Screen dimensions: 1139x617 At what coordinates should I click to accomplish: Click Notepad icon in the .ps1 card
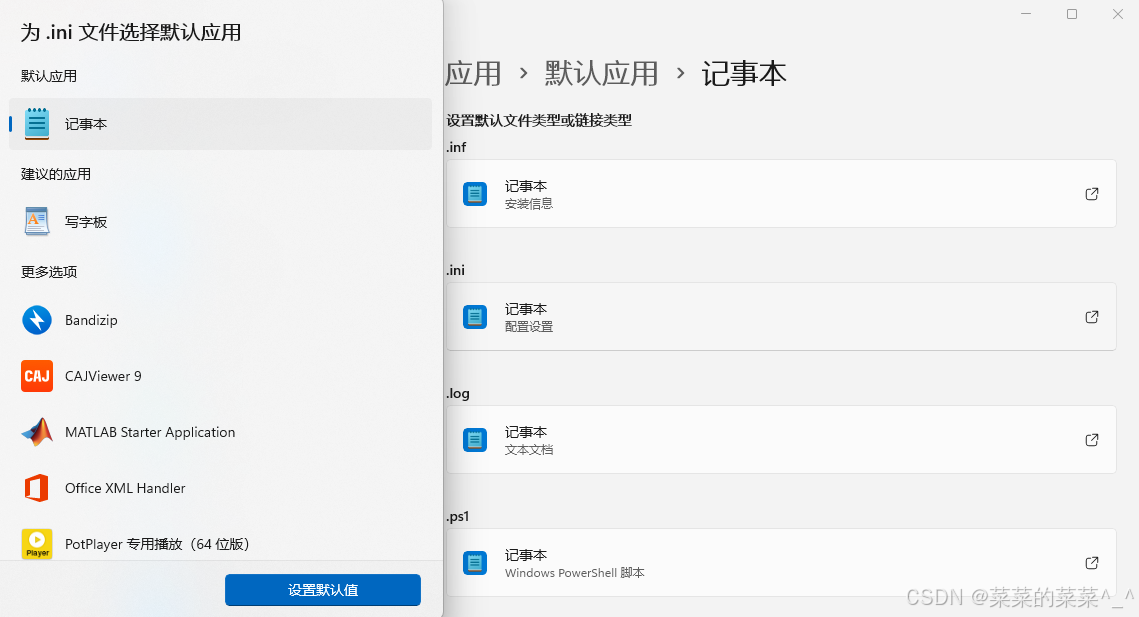click(475, 562)
